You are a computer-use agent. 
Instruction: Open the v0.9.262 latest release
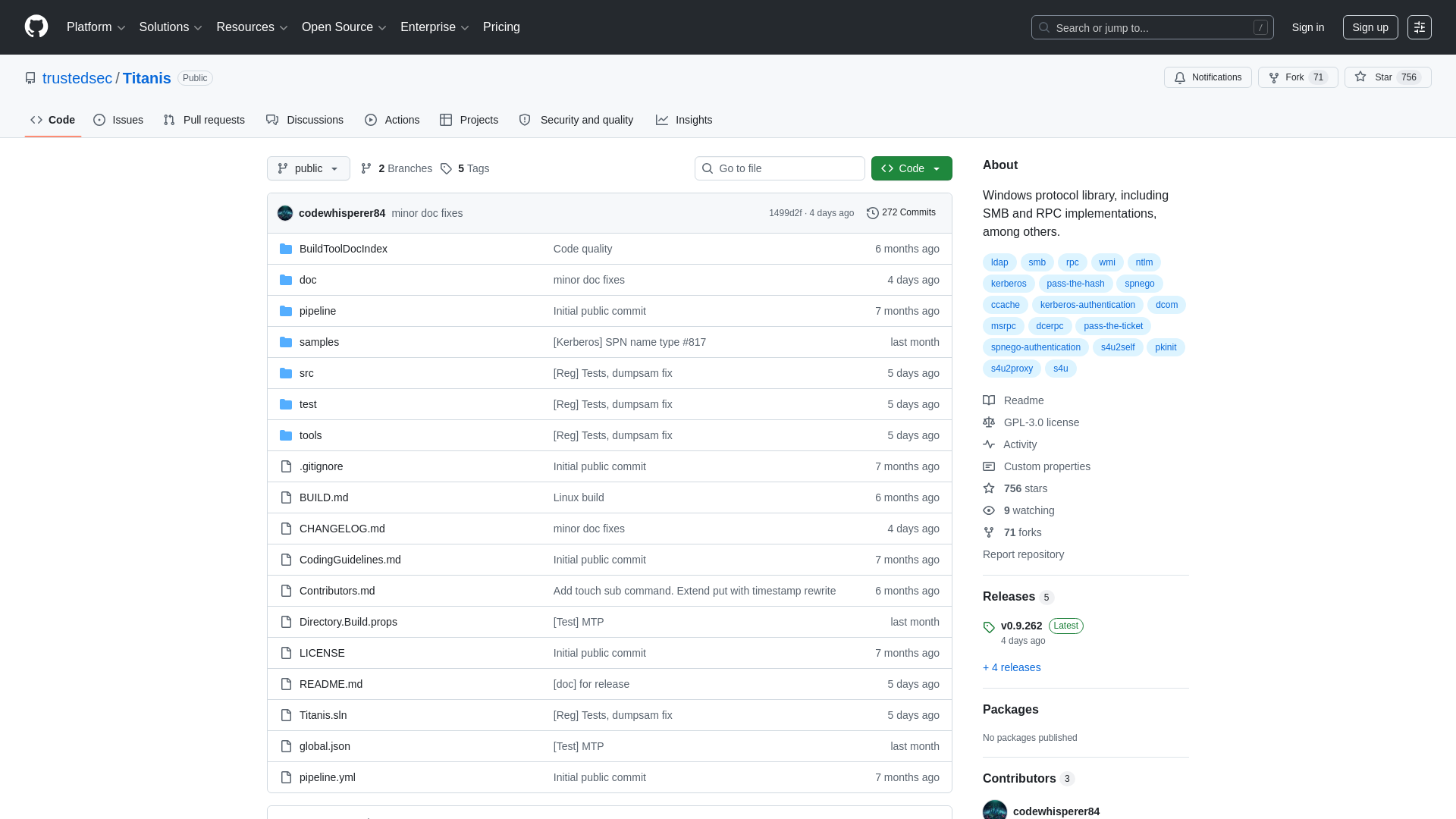[x=1021, y=626]
